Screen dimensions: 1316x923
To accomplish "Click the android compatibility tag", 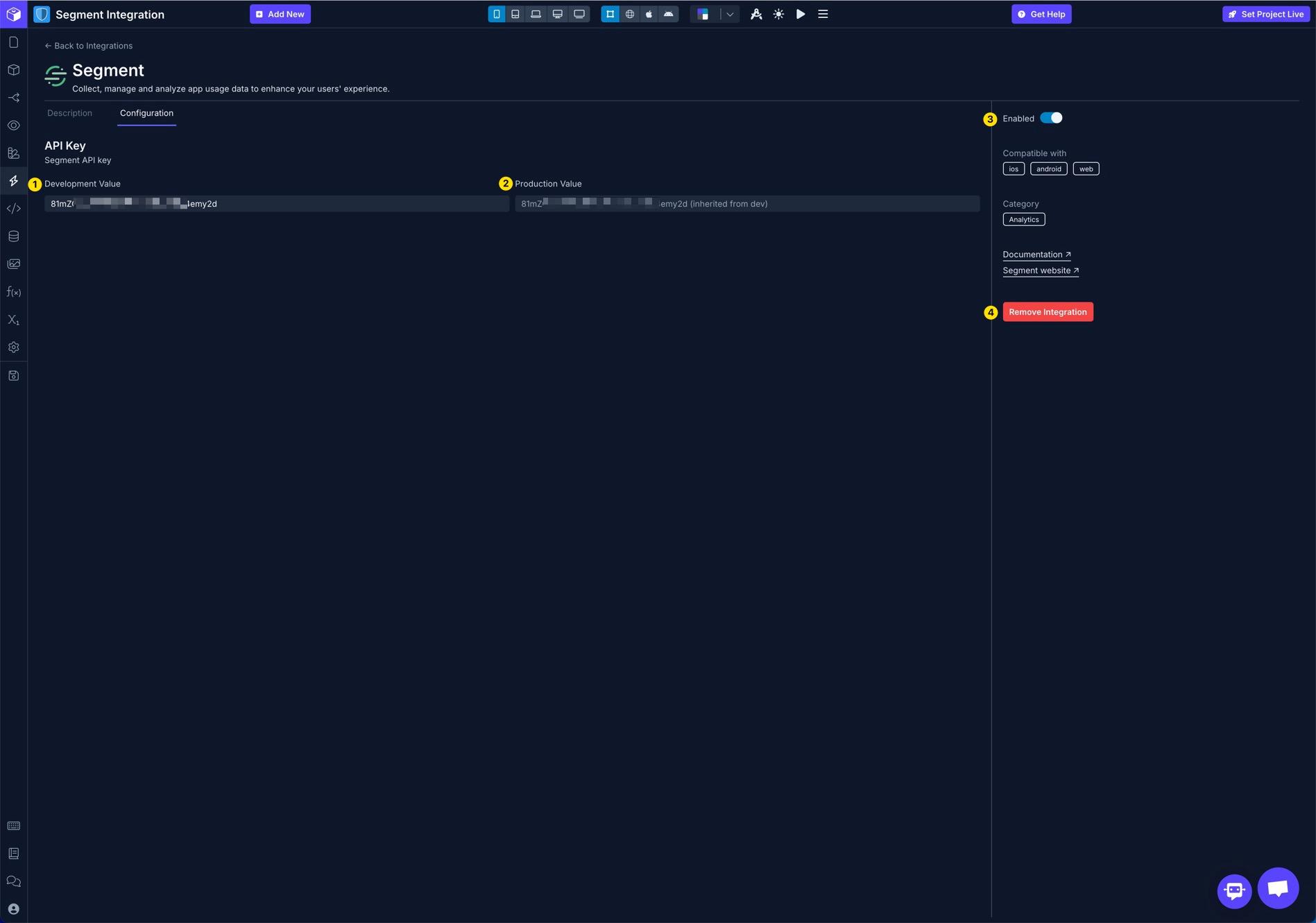I will click(1048, 169).
